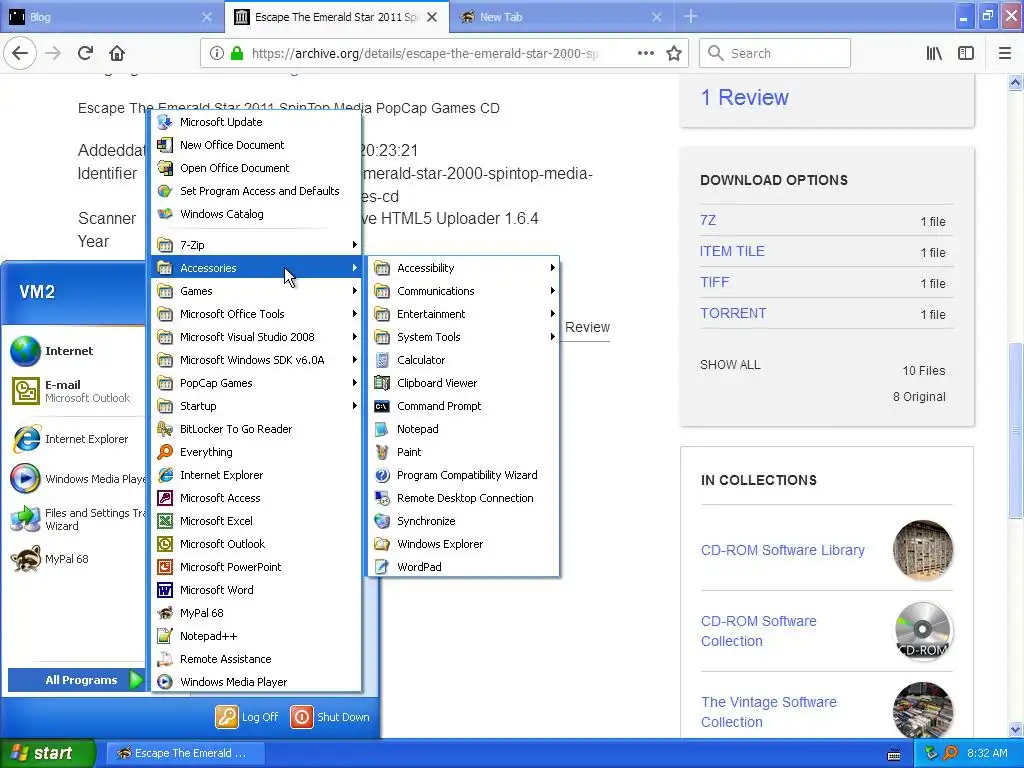Open the TORRENT download link
This screenshot has width=1024, height=768.
click(733, 313)
